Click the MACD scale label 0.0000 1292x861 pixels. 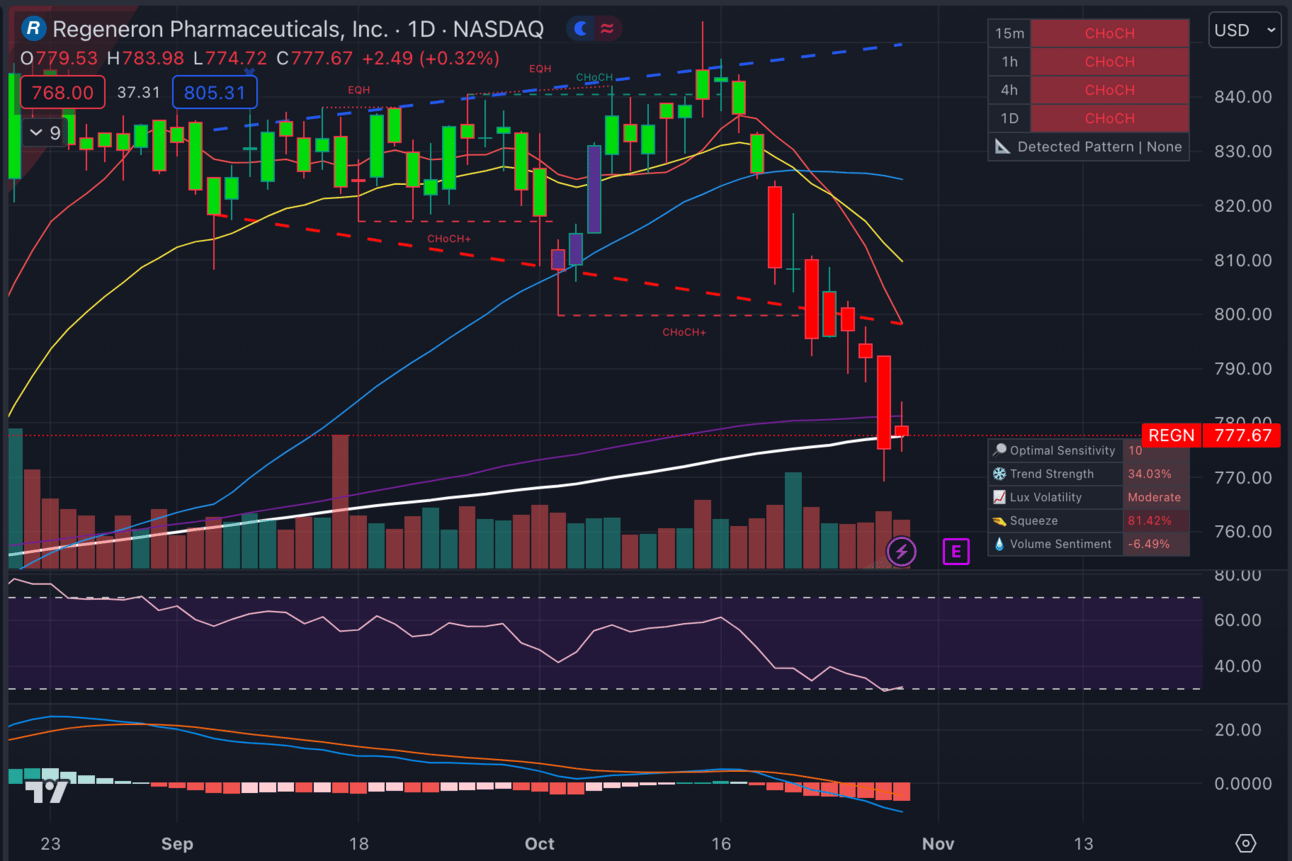(x=1241, y=783)
